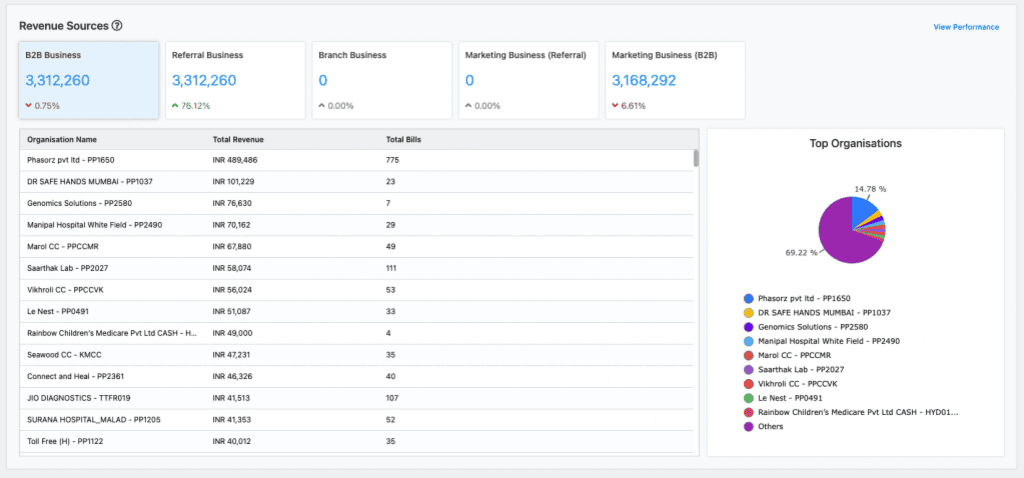Click gray arrow on Branch Business card
1024x478 pixels.
click(322, 105)
